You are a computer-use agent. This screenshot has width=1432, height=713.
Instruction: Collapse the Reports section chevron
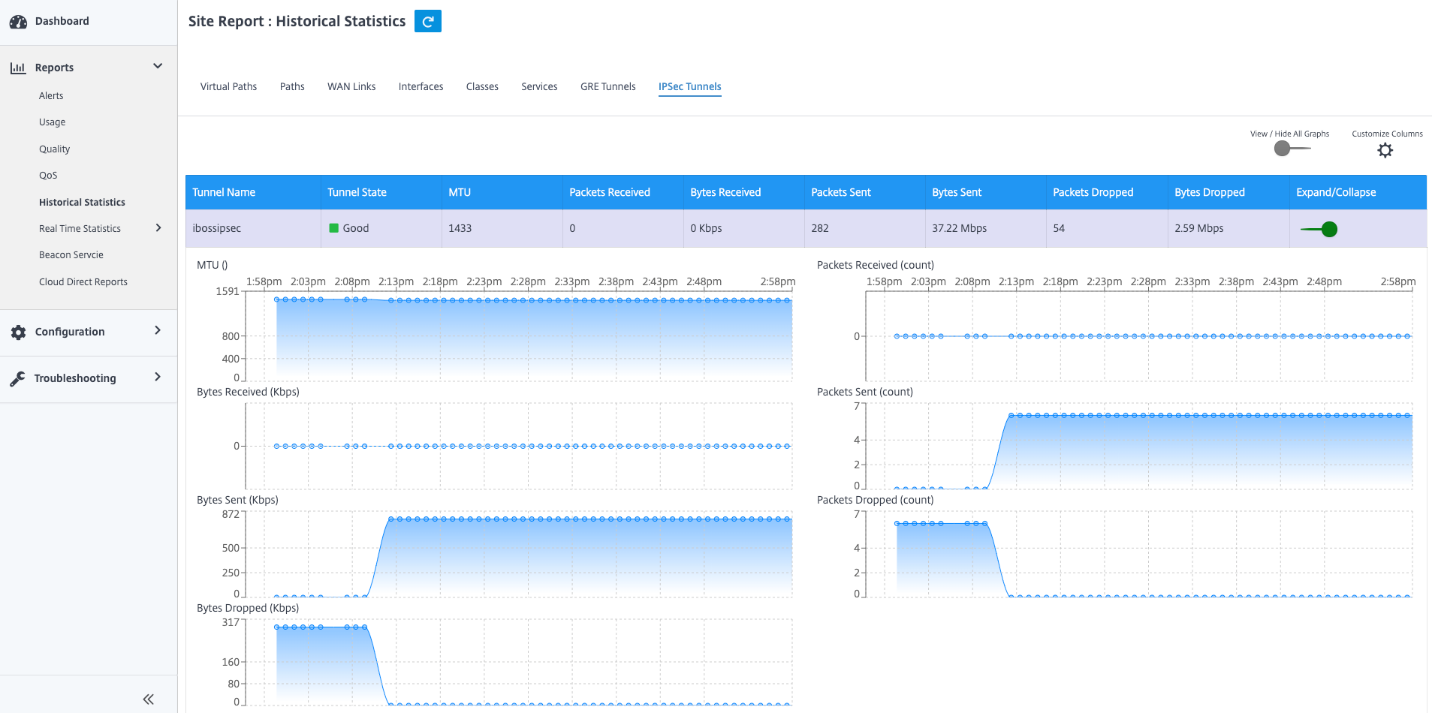click(x=157, y=65)
